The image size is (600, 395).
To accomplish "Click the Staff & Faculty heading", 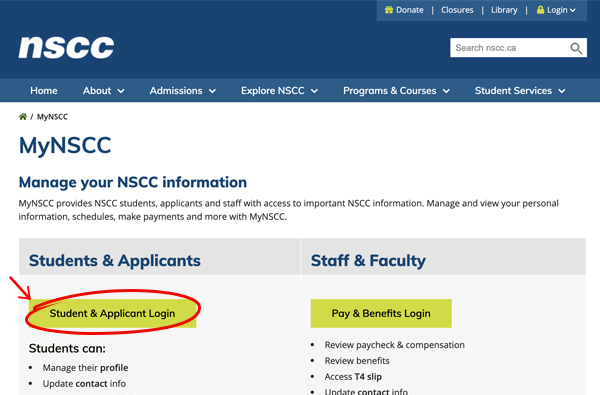I will point(368,261).
